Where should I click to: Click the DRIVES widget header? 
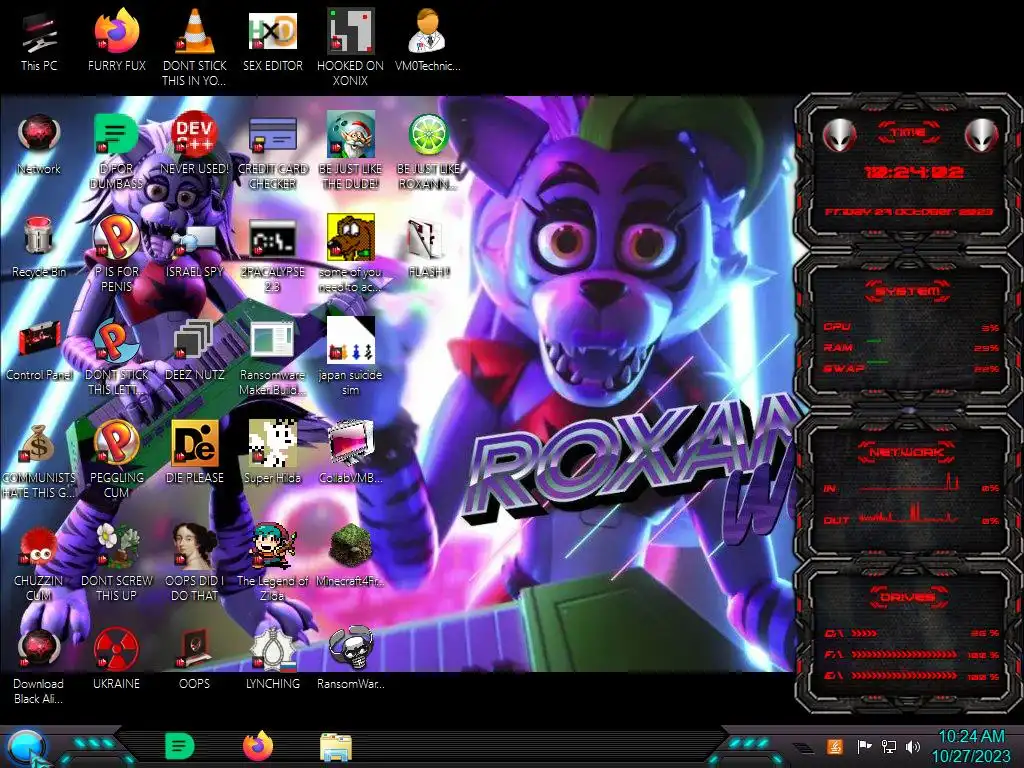[x=907, y=597]
